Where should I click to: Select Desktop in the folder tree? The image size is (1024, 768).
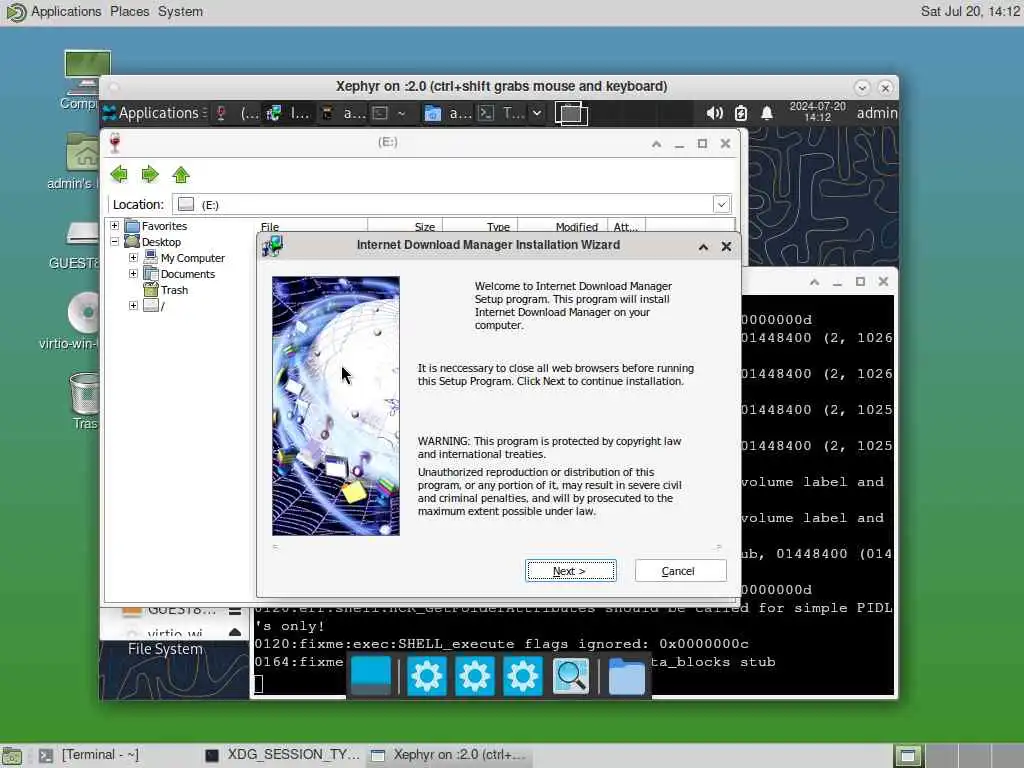pos(161,242)
